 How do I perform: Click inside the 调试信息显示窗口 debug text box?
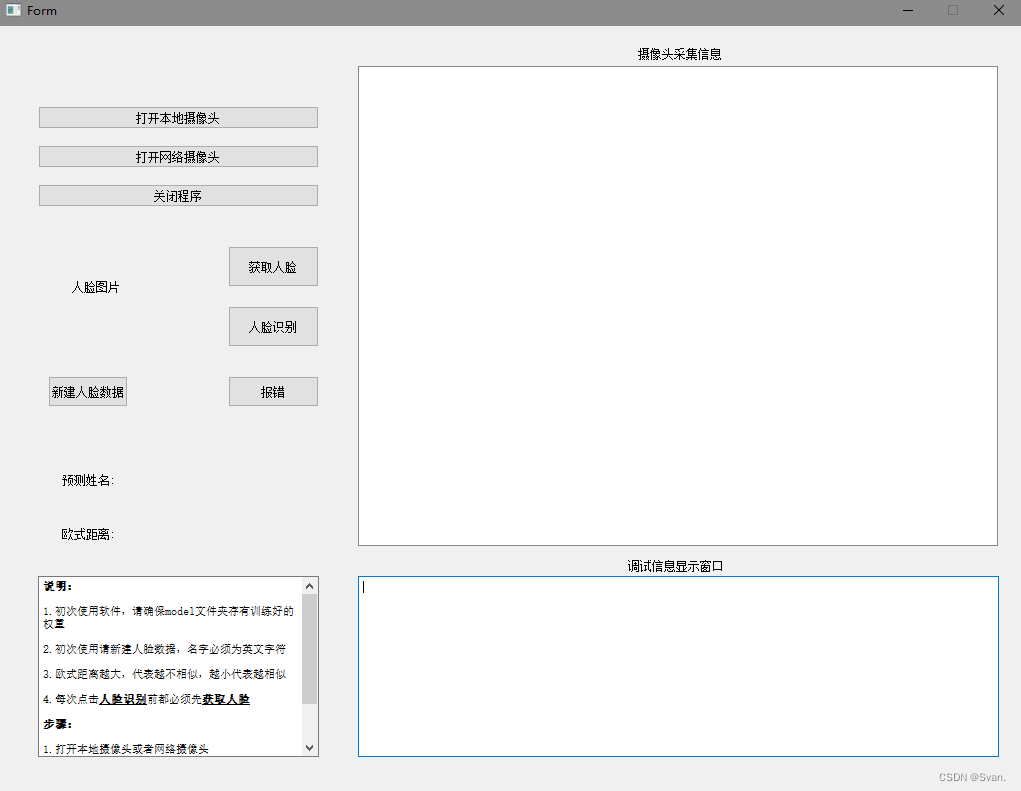click(677, 665)
